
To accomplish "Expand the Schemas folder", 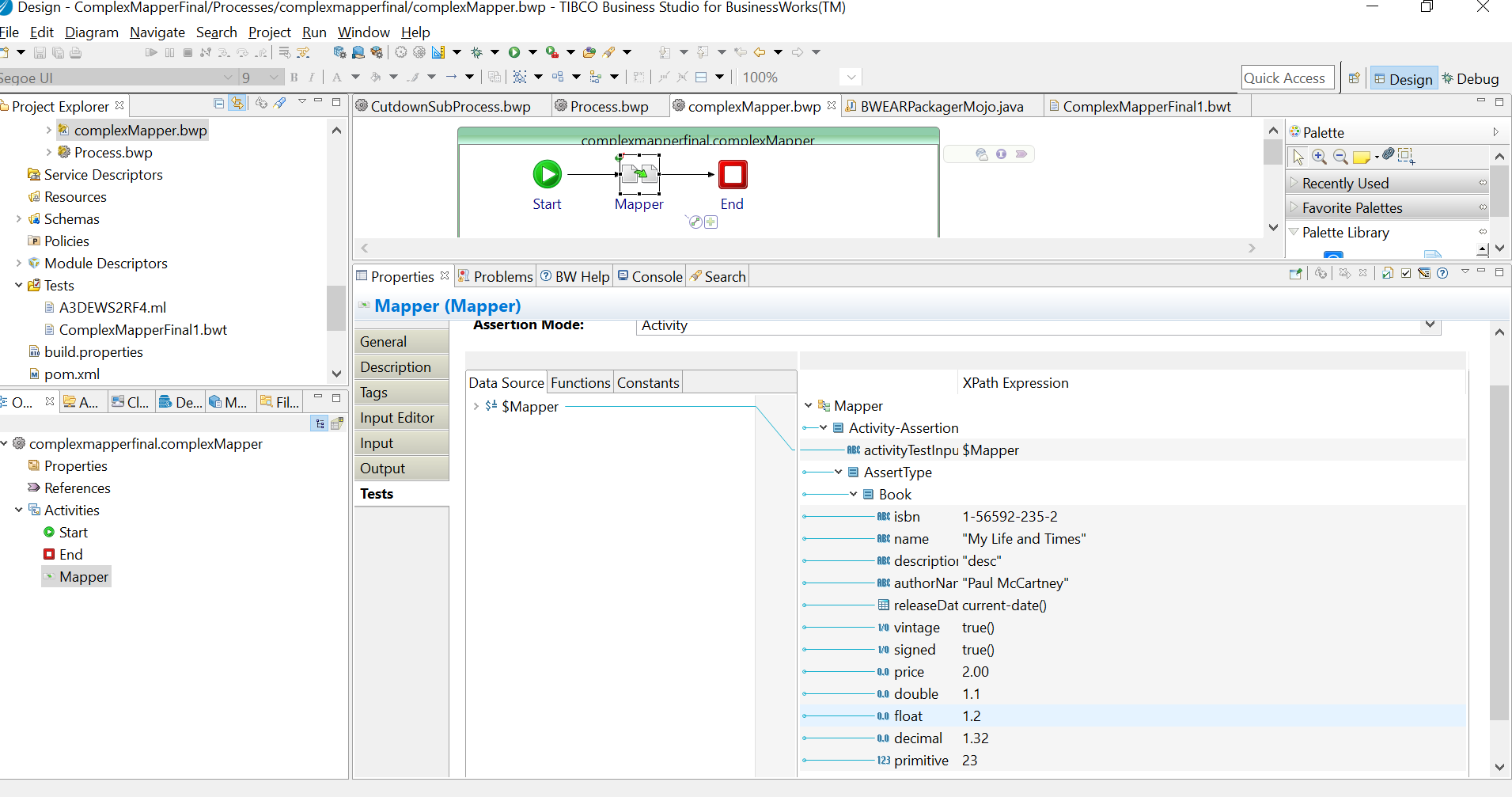I will pos(18,219).
